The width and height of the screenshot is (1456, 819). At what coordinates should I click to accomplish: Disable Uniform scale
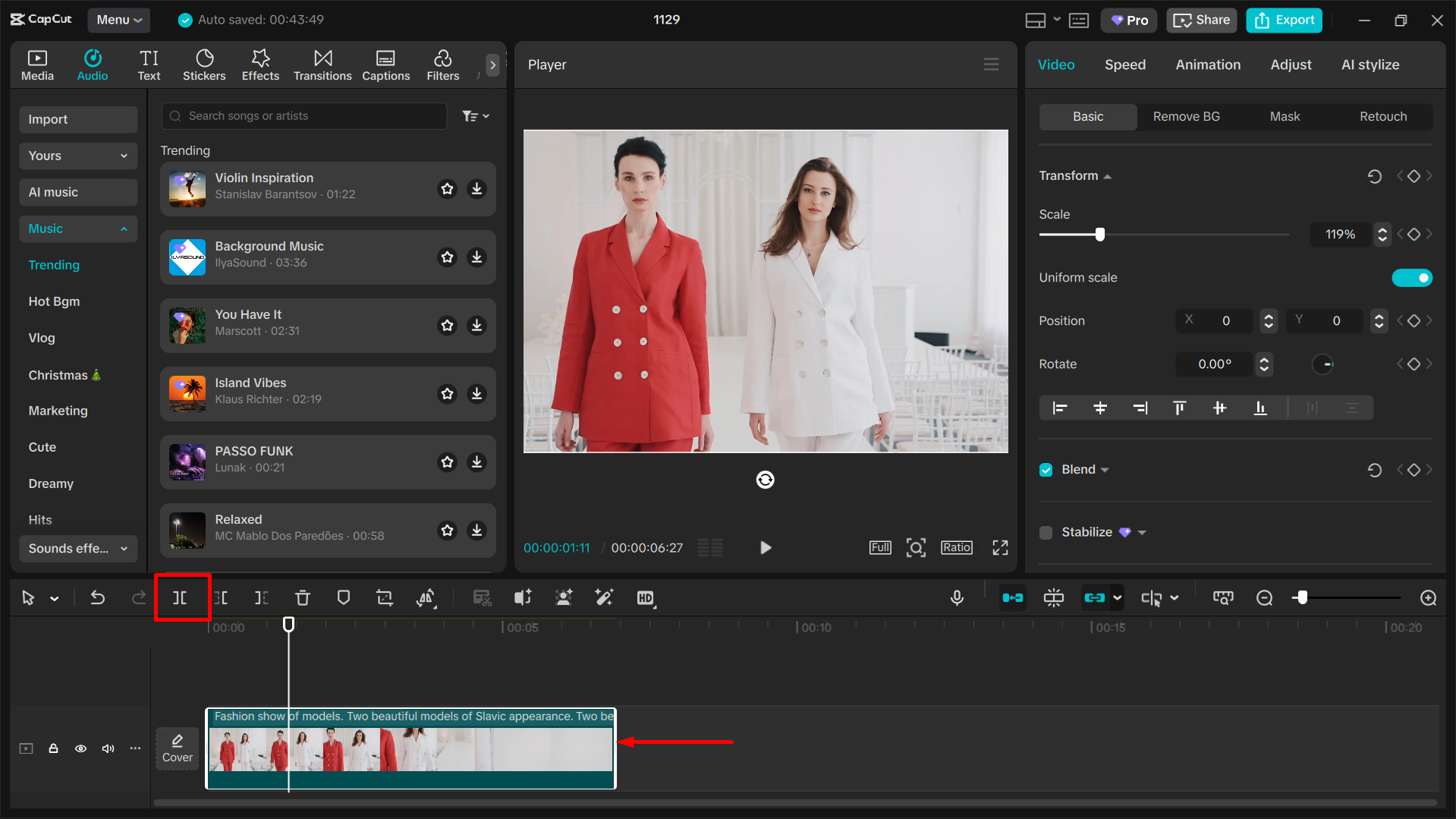1411,278
